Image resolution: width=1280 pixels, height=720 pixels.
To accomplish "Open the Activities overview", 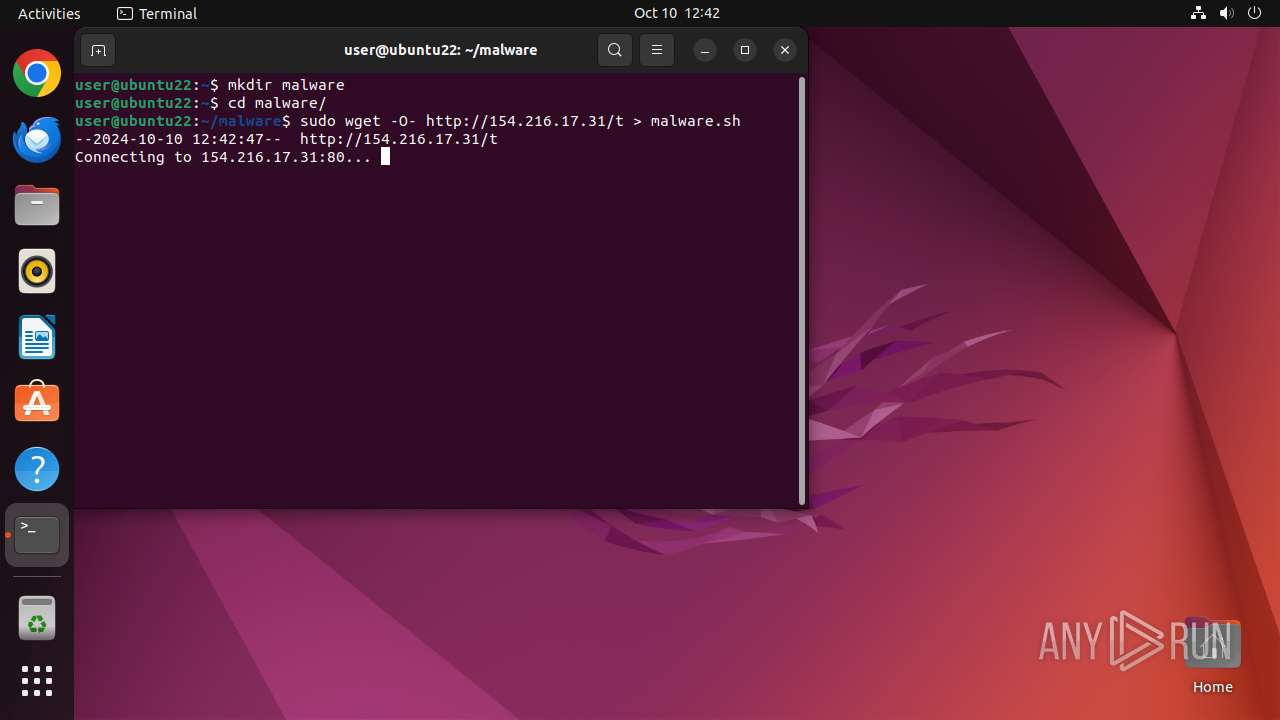I will click(49, 13).
